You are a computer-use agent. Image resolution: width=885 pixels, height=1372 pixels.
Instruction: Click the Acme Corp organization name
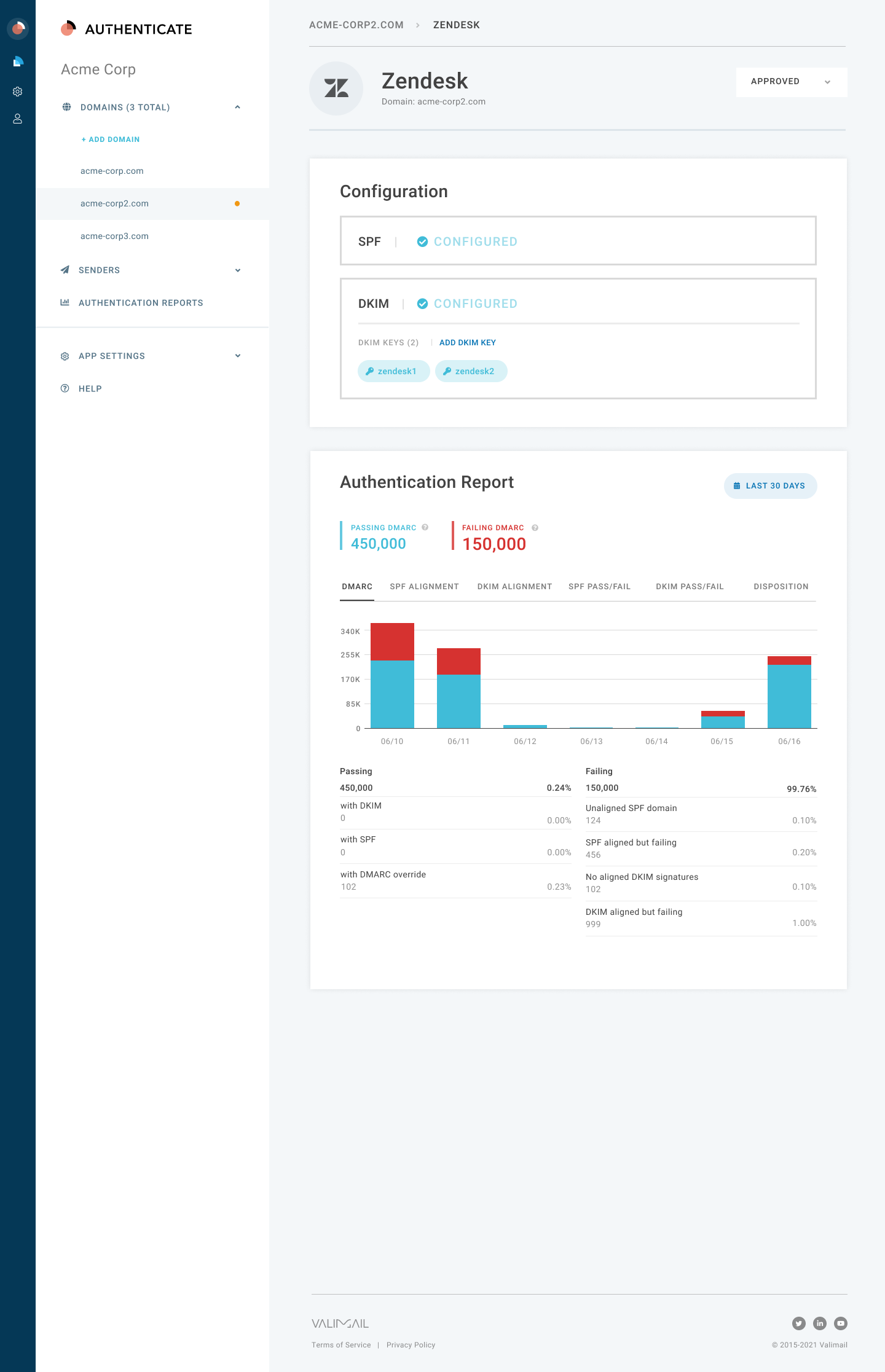(x=98, y=69)
